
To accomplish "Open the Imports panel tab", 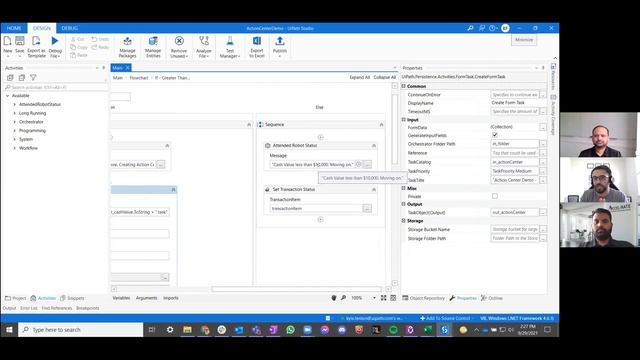I will 171,298.
